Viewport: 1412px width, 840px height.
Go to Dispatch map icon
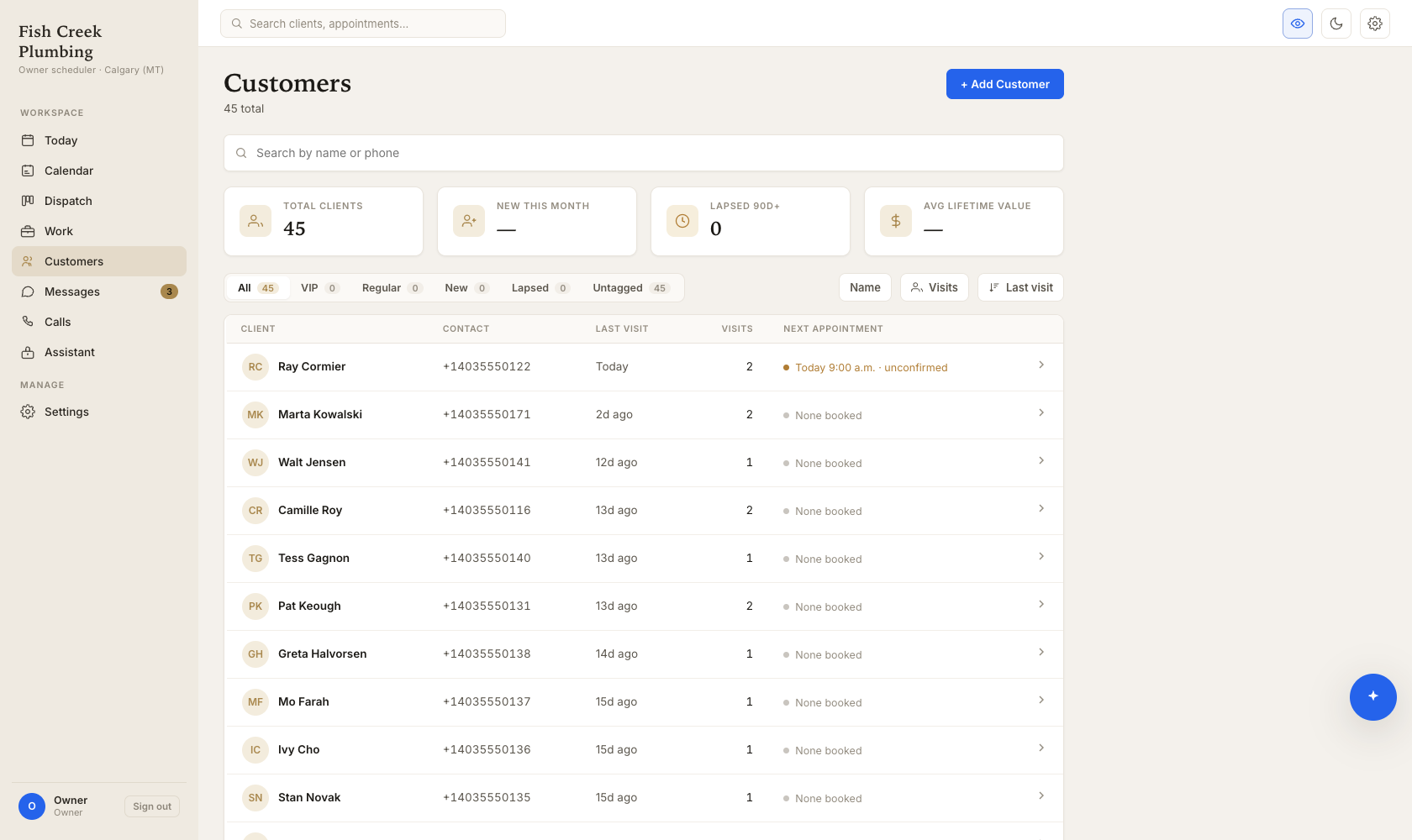(x=28, y=201)
